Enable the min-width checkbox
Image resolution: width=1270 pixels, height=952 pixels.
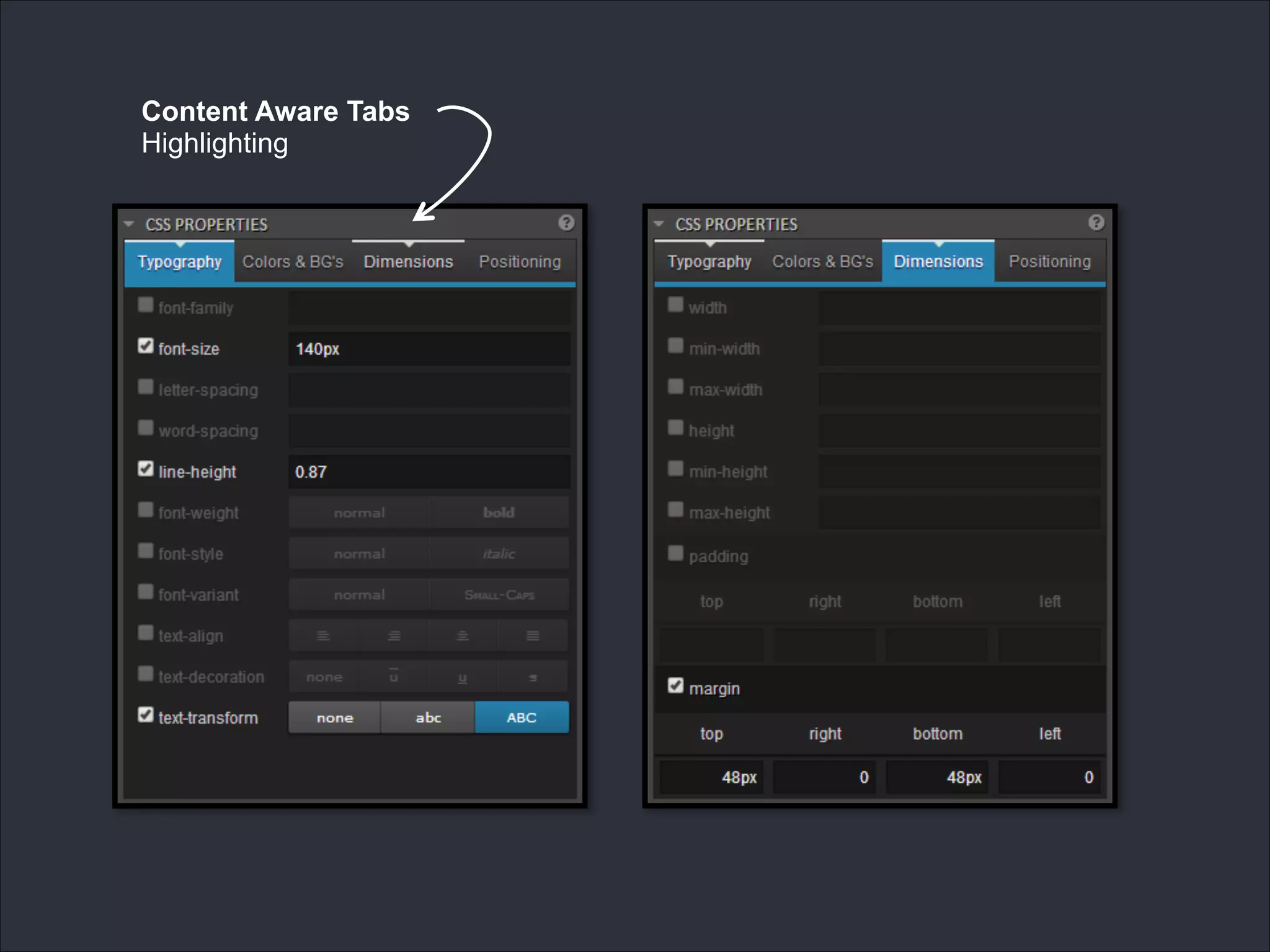tap(676, 346)
